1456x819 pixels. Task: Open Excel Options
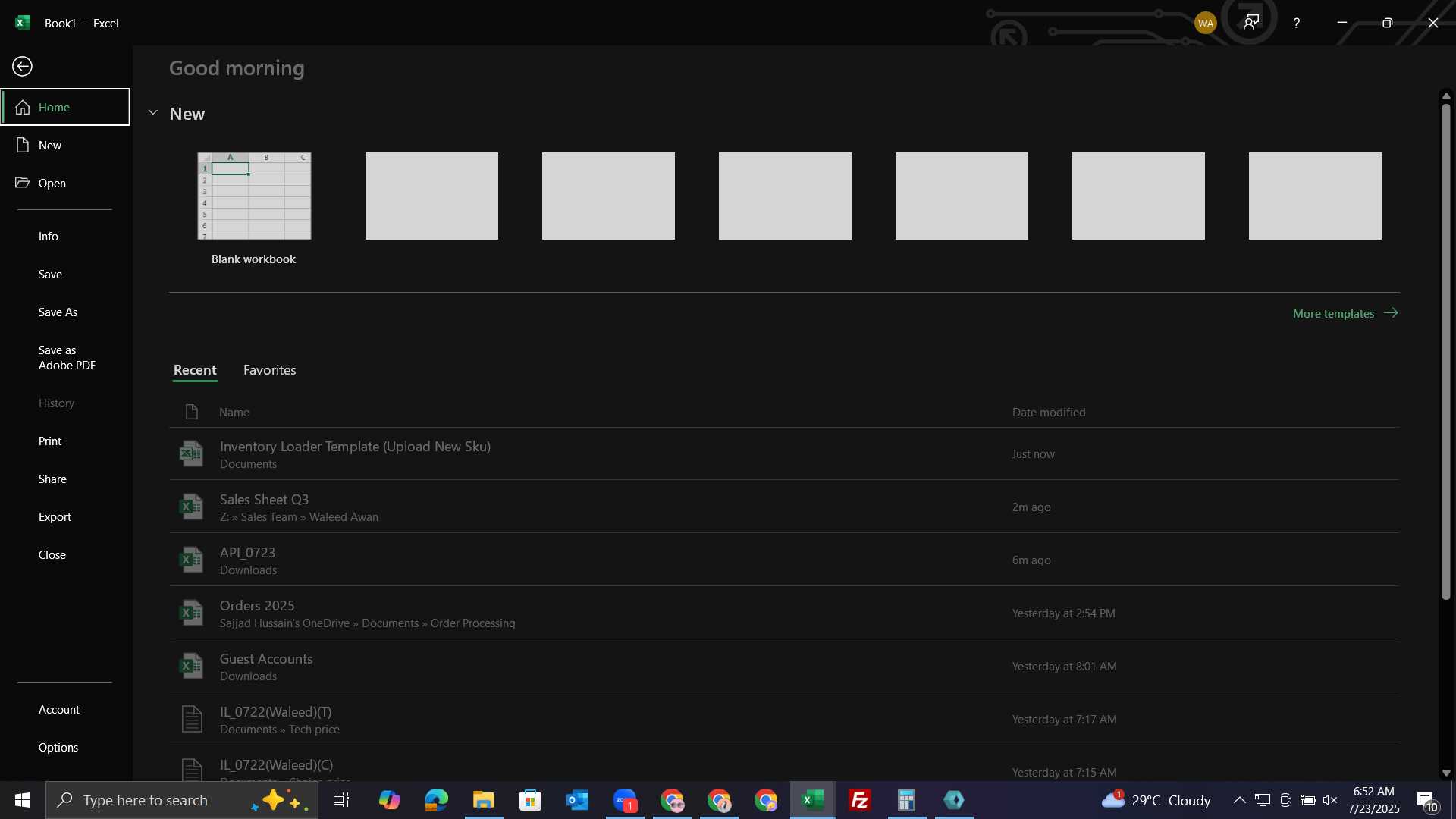click(x=65, y=748)
